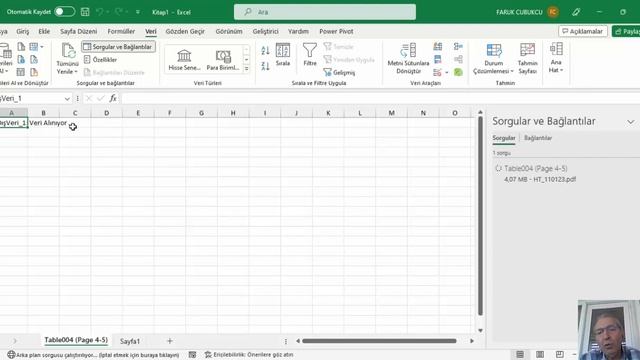Click in the formula bar

[380, 98]
